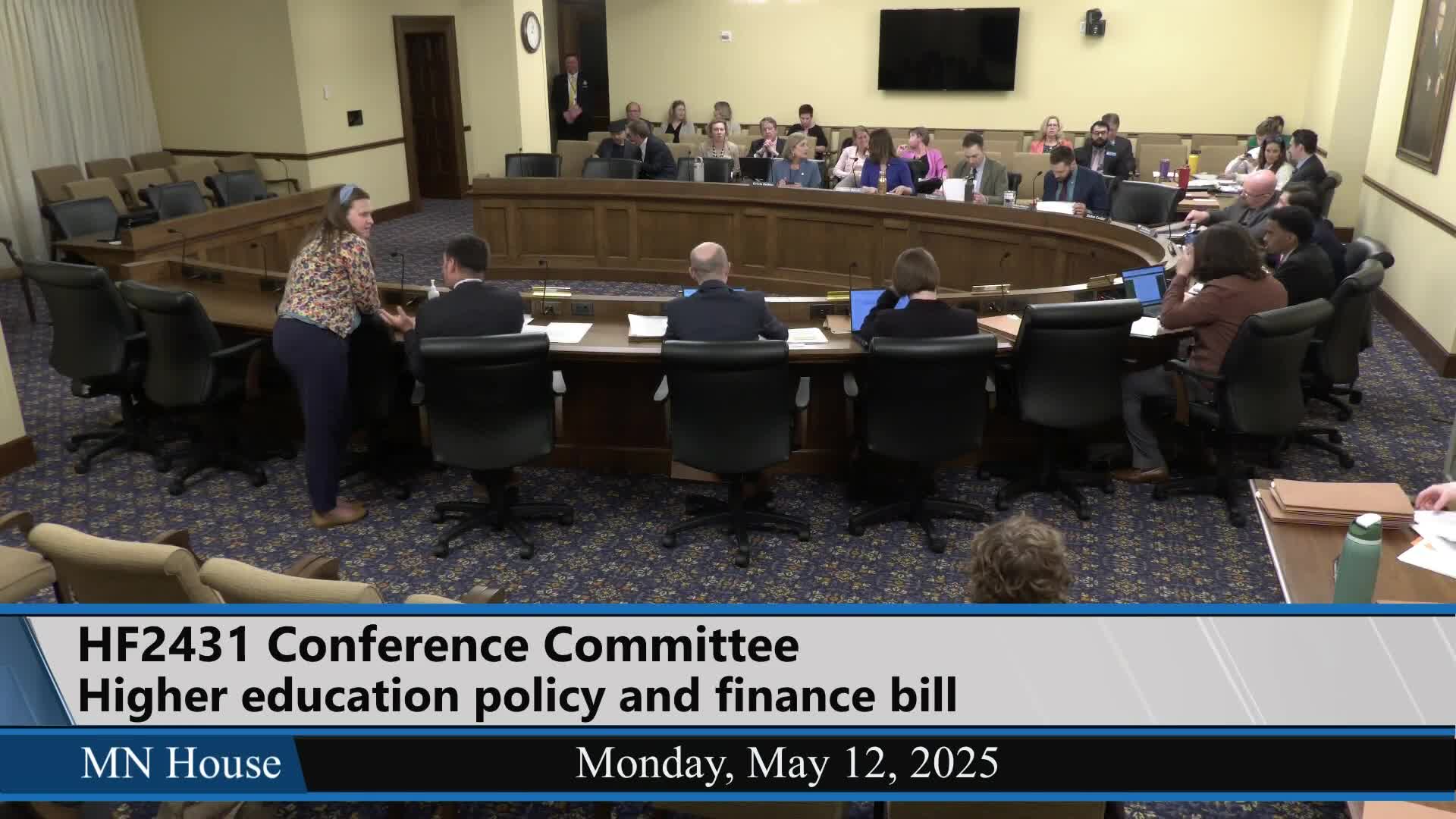Click the stack of manila folders

[x=1338, y=500]
